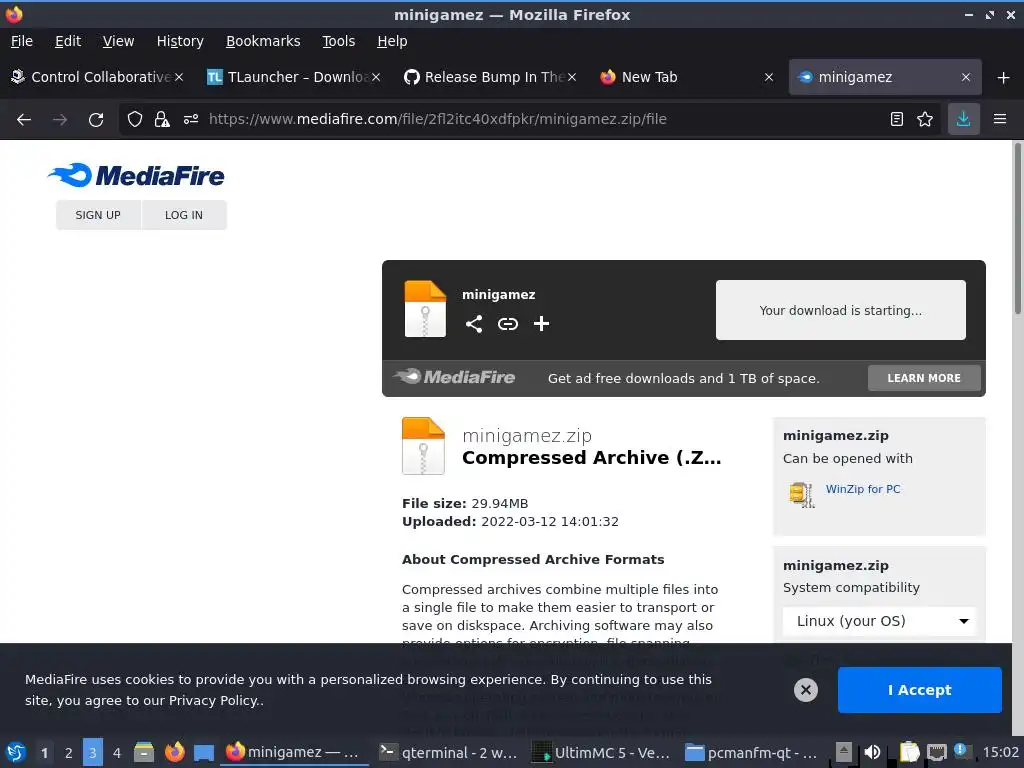Click the vertical page scrollbar
Screen dimensions: 1024x768
point(1017,229)
